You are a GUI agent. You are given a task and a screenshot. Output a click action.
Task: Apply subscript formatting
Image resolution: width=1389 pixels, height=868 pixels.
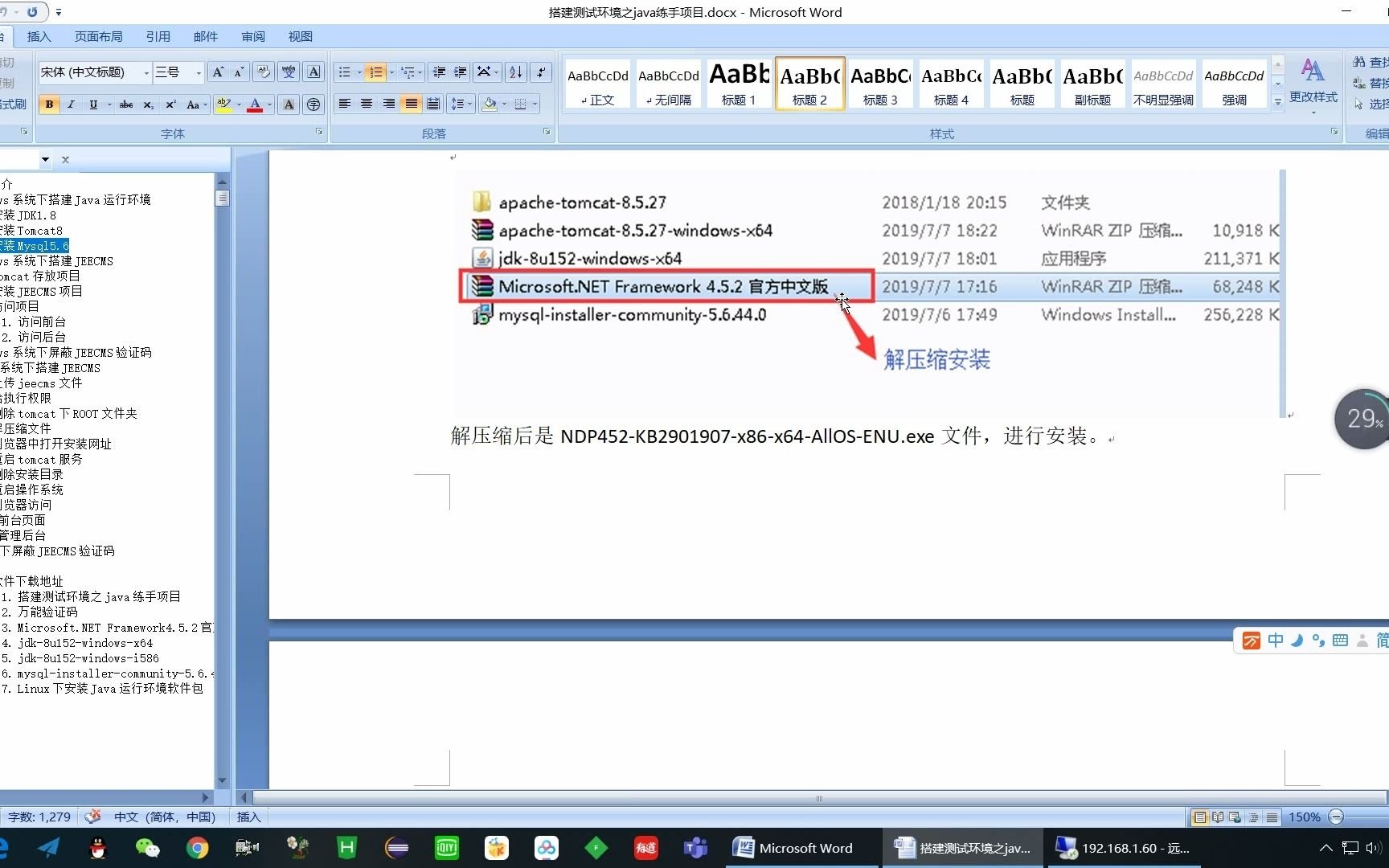[148, 104]
